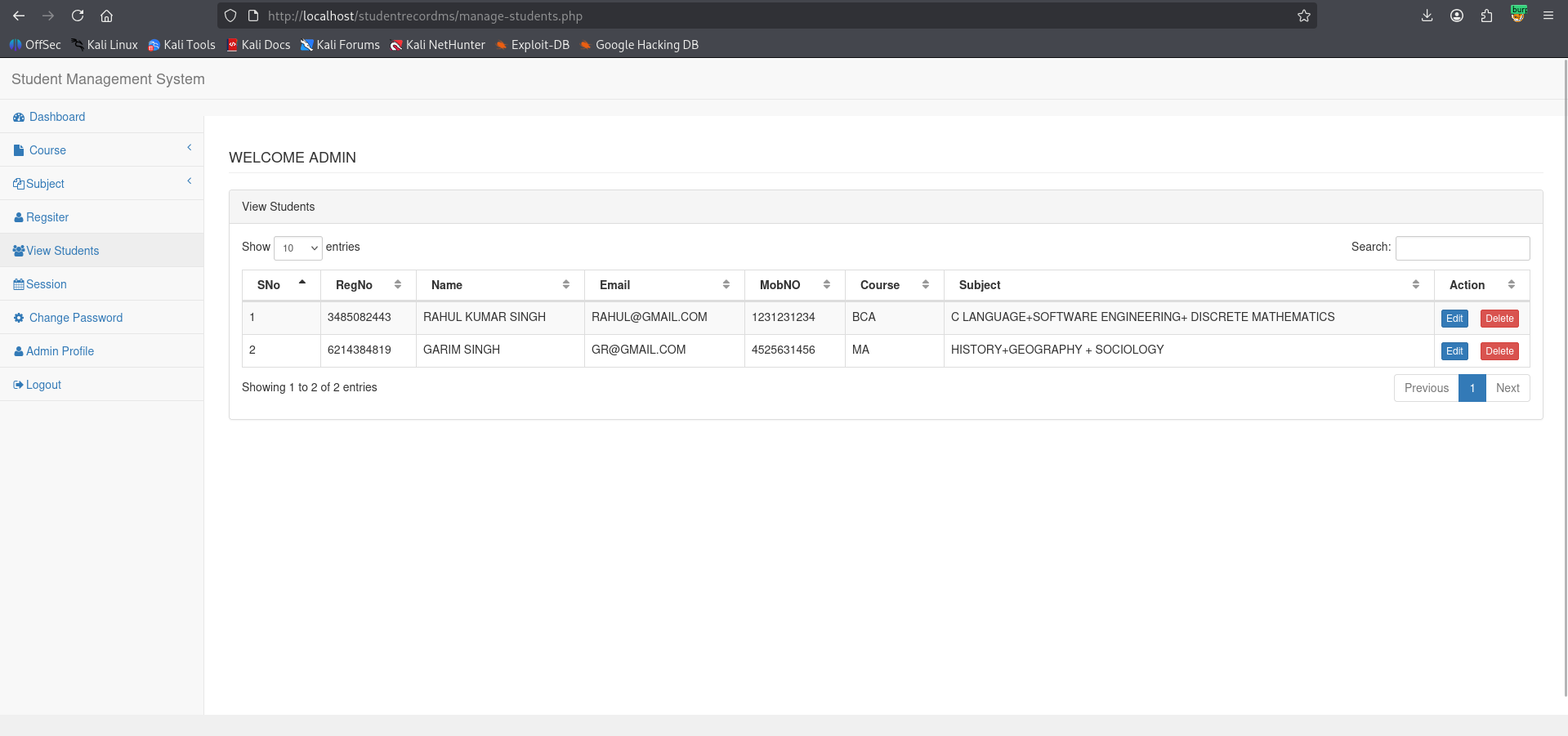1568x736 pixels.
Task: Open the Exploit-DB bookmark
Action: click(532, 45)
